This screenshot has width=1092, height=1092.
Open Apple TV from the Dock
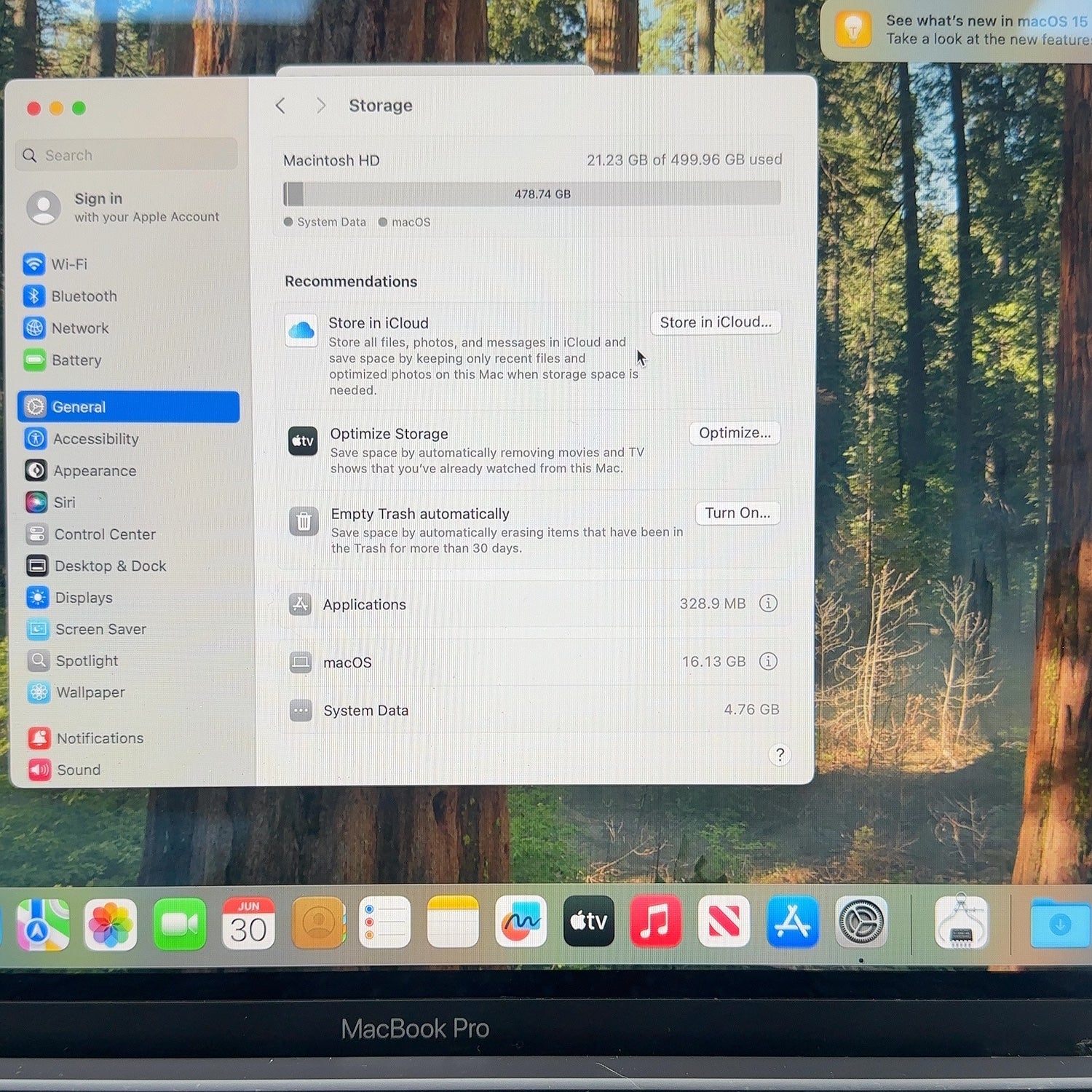[589, 921]
